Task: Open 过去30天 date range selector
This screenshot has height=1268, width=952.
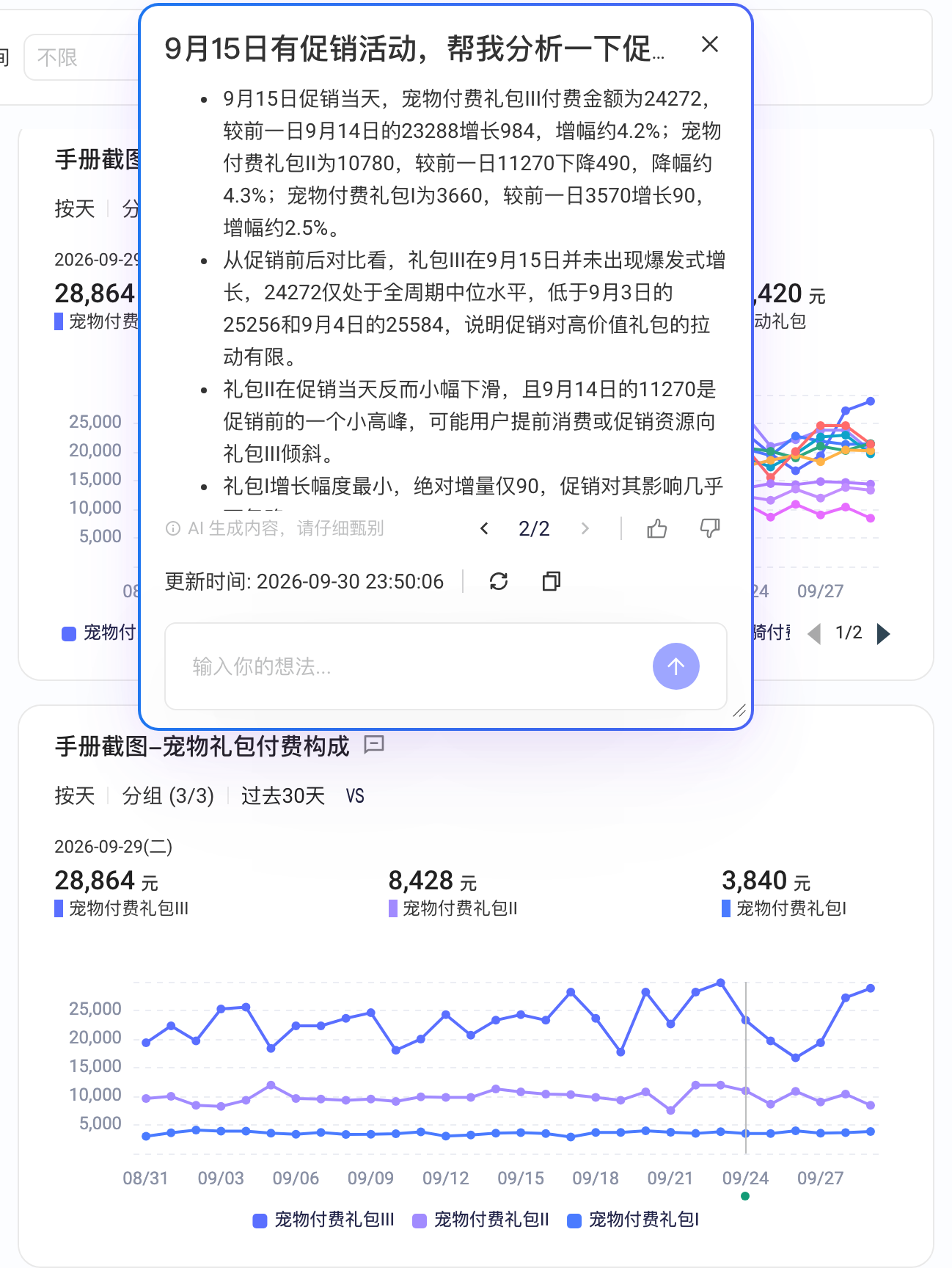Action: click(x=283, y=796)
